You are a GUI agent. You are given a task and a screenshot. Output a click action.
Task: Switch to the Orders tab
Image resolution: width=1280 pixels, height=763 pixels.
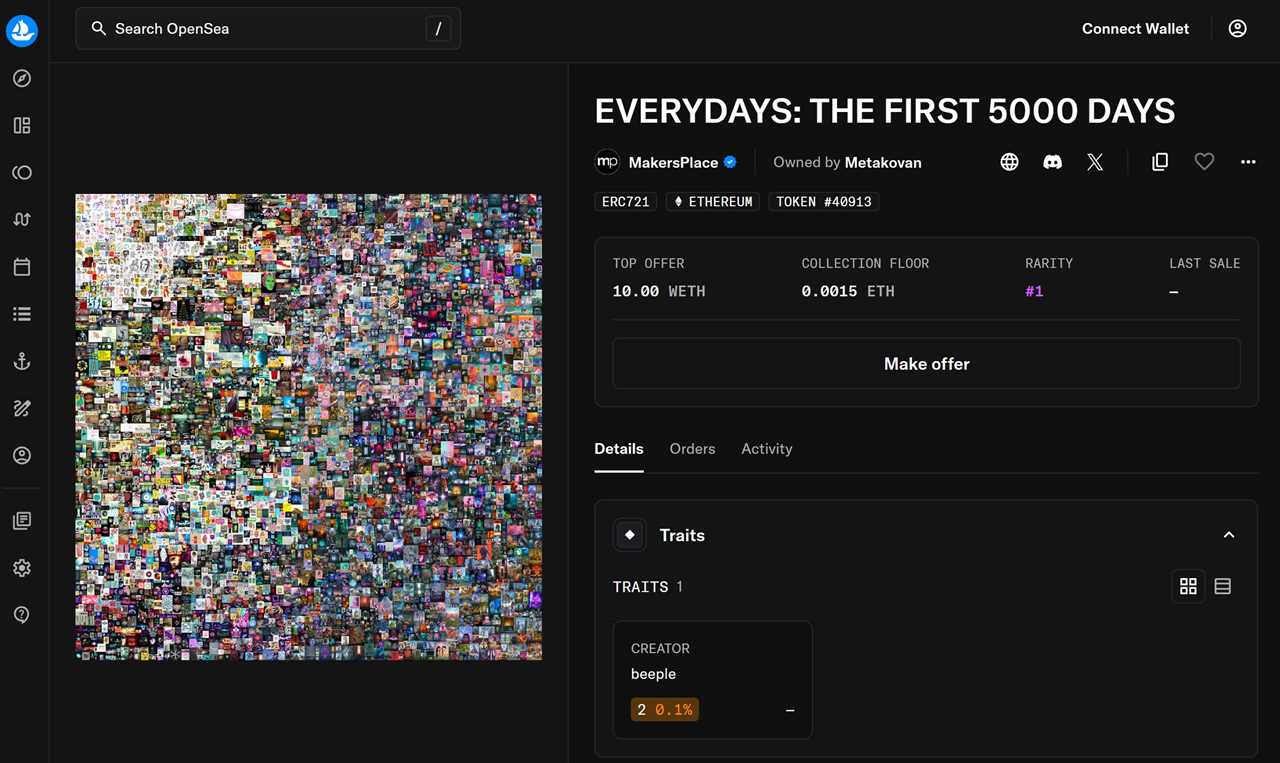(692, 449)
